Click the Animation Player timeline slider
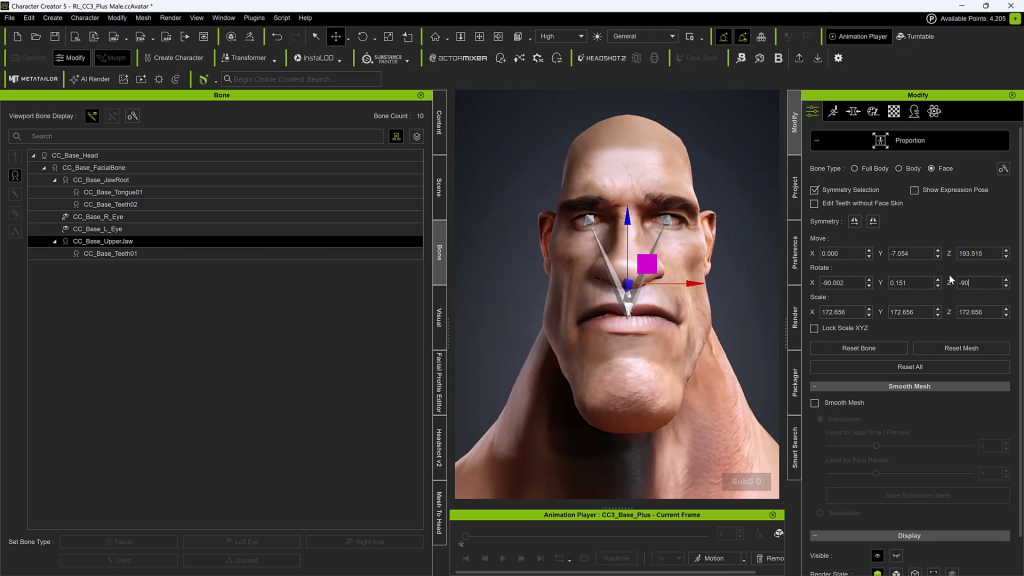Screen dimensions: 1024x576 pos(585,536)
